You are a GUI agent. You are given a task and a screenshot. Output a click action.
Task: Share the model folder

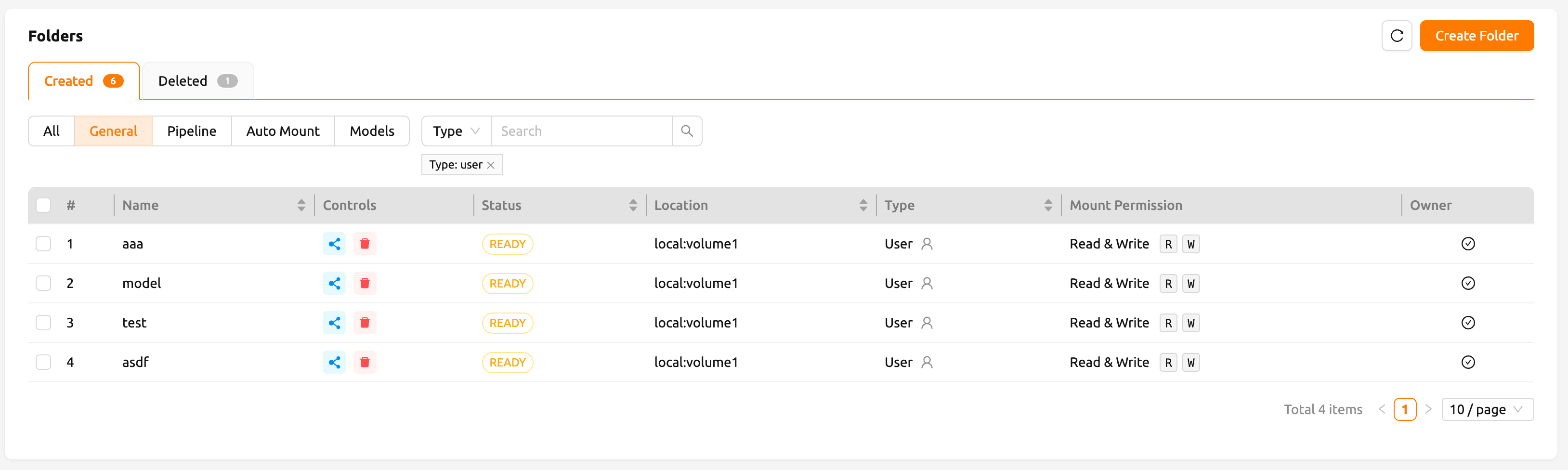(334, 284)
